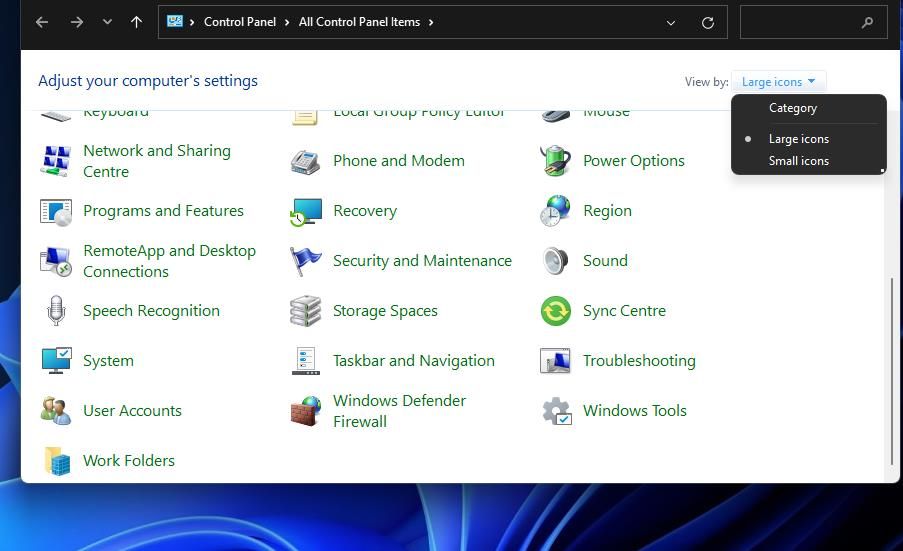Expand chevron before Control Panel breadcrumb
Viewport: 903px width, 551px height.
pyautogui.click(x=192, y=22)
